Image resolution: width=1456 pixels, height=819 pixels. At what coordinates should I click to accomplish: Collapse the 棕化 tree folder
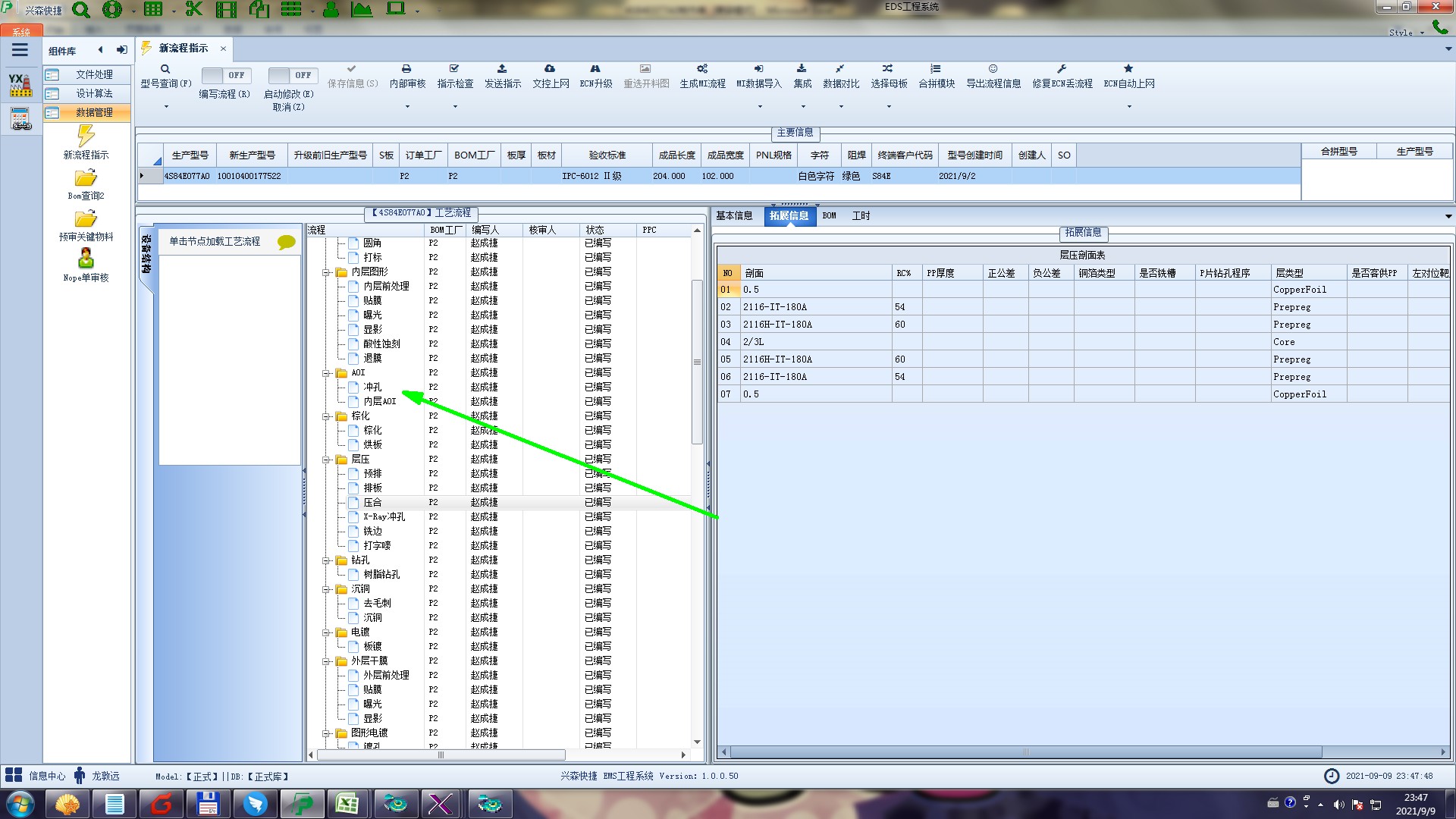(x=326, y=416)
